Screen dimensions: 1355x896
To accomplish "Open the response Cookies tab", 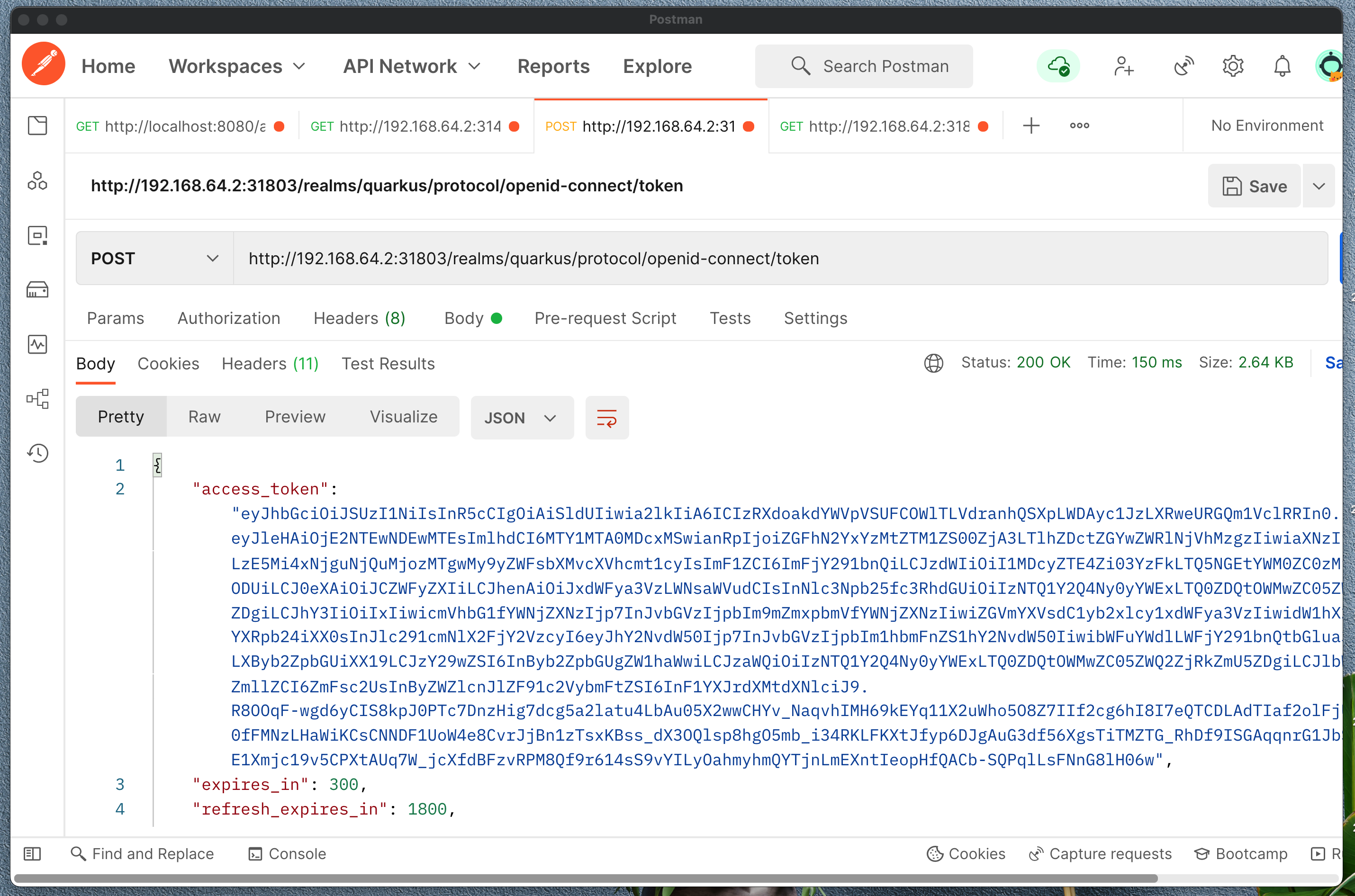I will tap(168, 363).
